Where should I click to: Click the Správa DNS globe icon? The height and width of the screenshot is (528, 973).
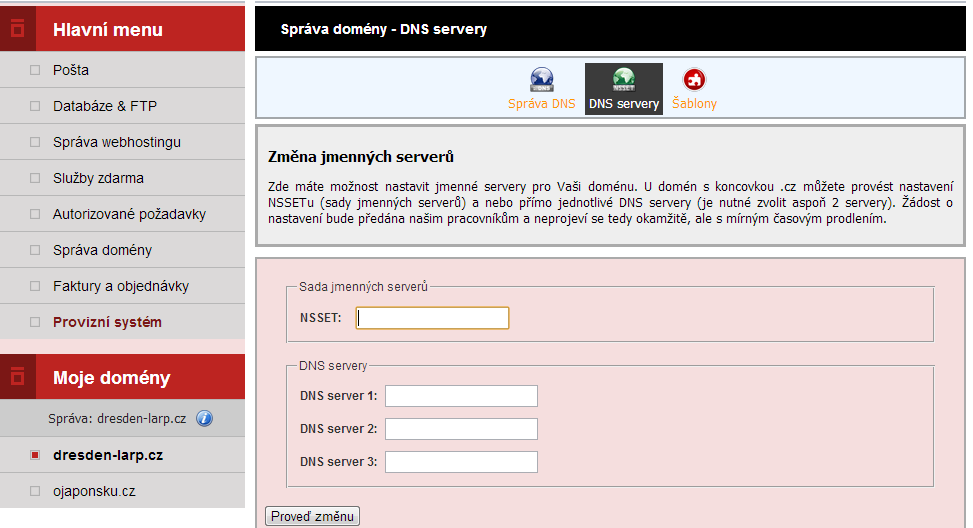541,80
